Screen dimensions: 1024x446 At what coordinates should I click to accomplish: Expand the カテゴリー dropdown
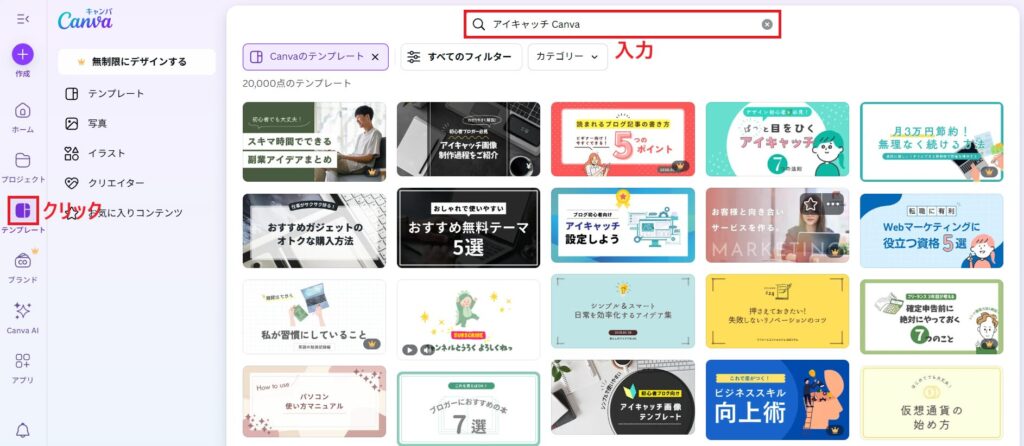[568, 57]
